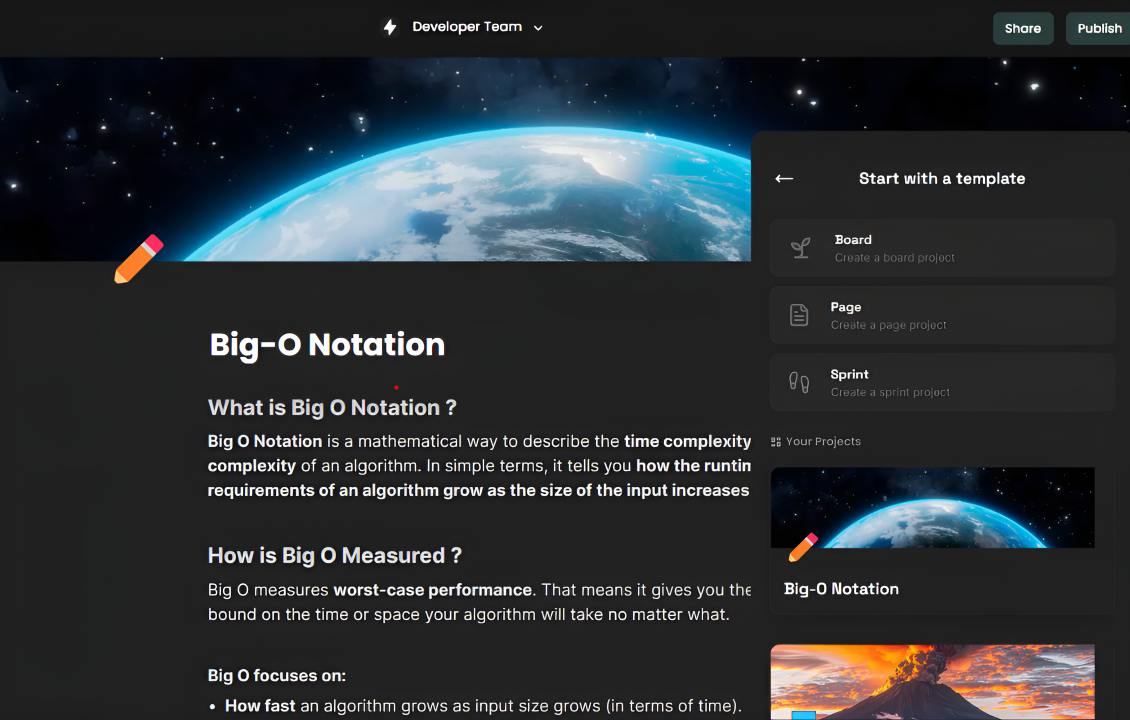Click the "Your Projects" label

pyautogui.click(x=823, y=442)
